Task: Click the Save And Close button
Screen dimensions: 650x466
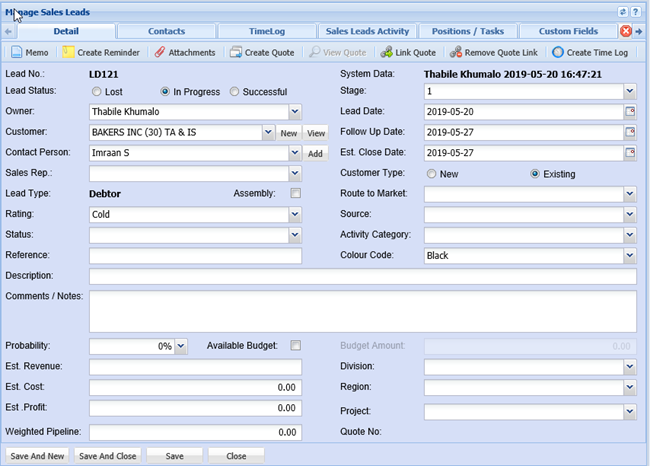Action: [108, 456]
